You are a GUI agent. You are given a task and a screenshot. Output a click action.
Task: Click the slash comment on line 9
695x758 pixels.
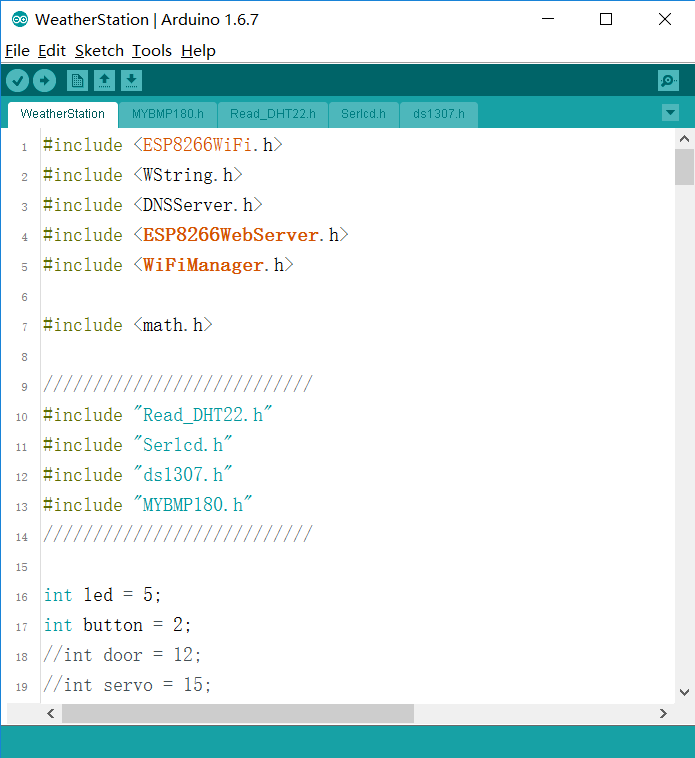point(178,384)
